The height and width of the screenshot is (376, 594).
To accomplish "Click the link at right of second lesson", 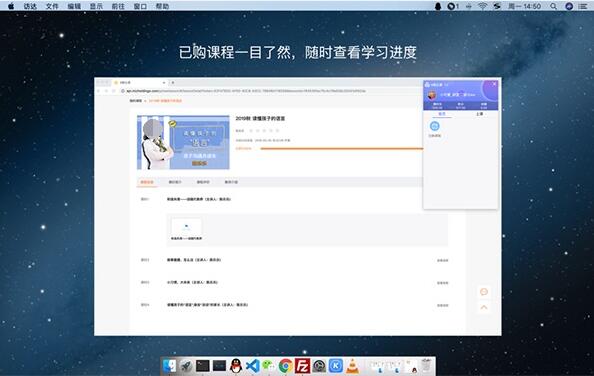I will [442, 261].
